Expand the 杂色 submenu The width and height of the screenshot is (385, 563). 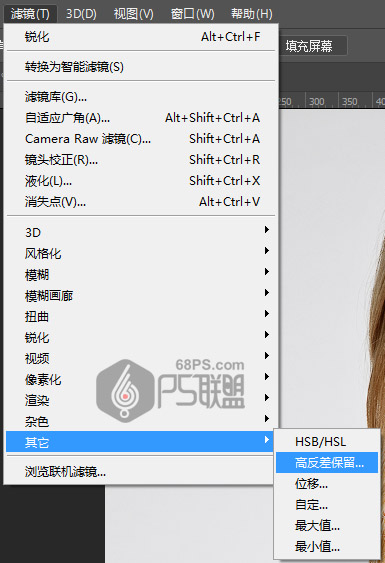pos(142,421)
